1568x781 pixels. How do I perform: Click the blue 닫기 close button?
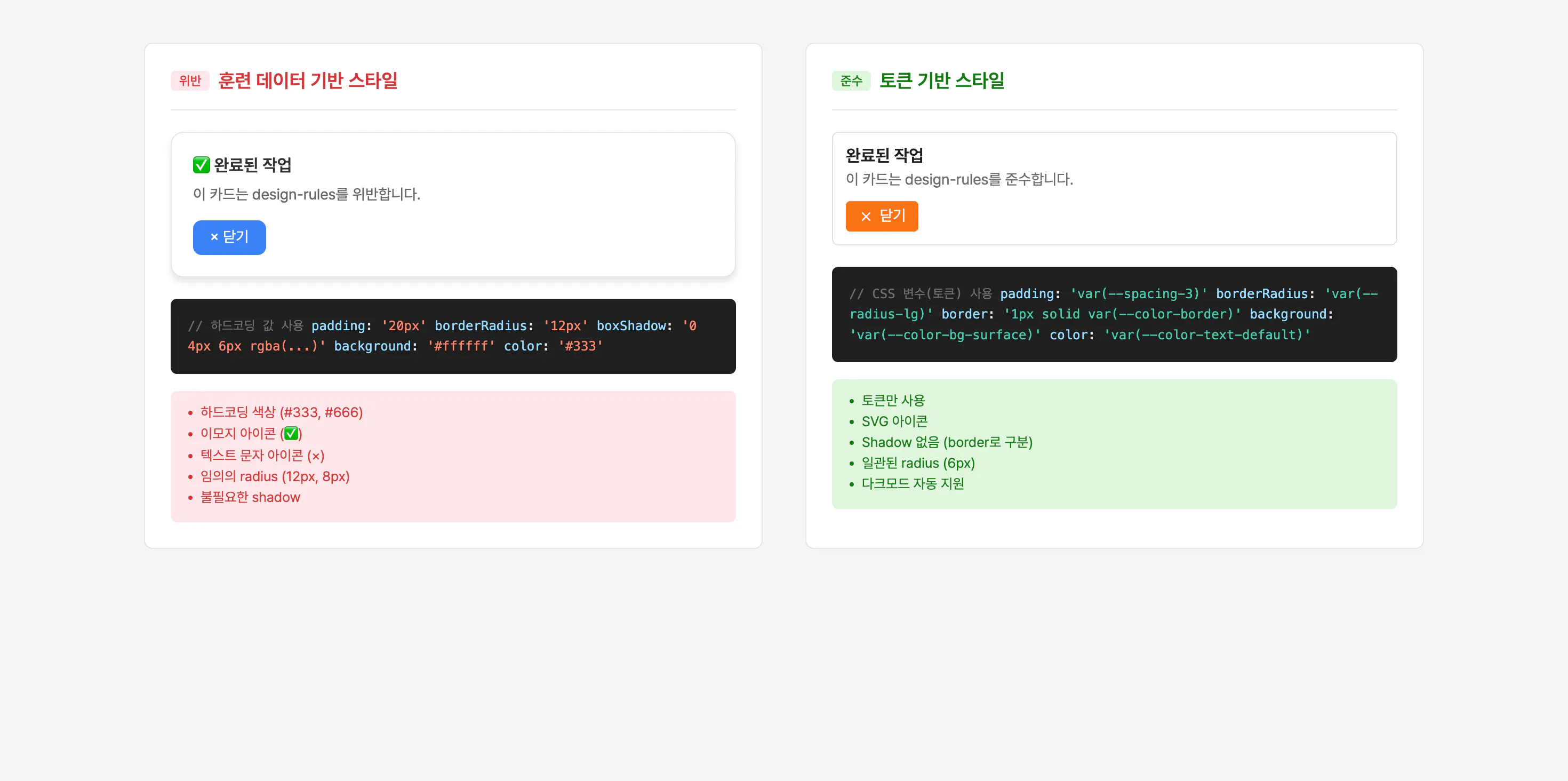tap(229, 237)
